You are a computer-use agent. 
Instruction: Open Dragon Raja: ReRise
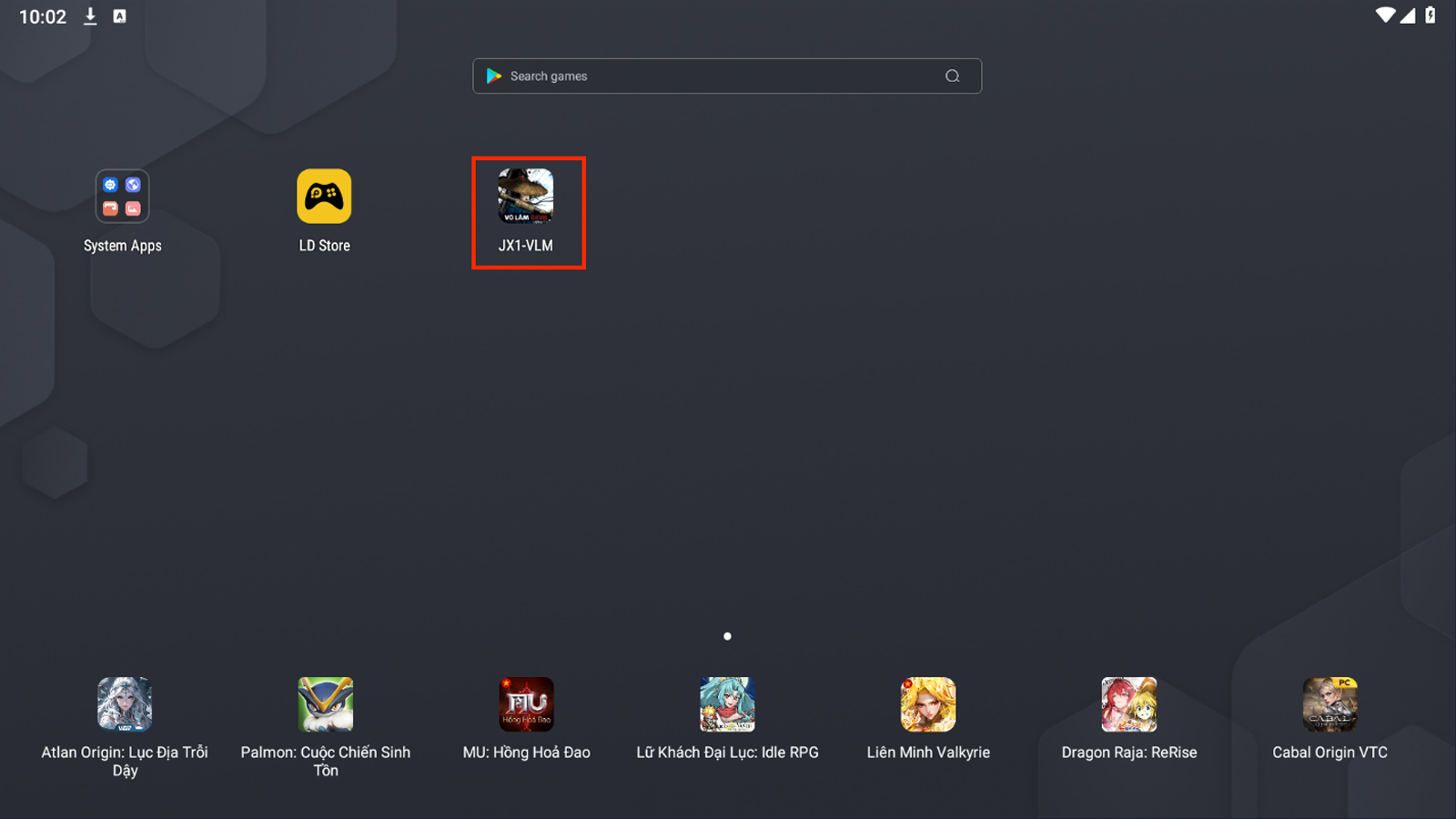pyautogui.click(x=1129, y=704)
